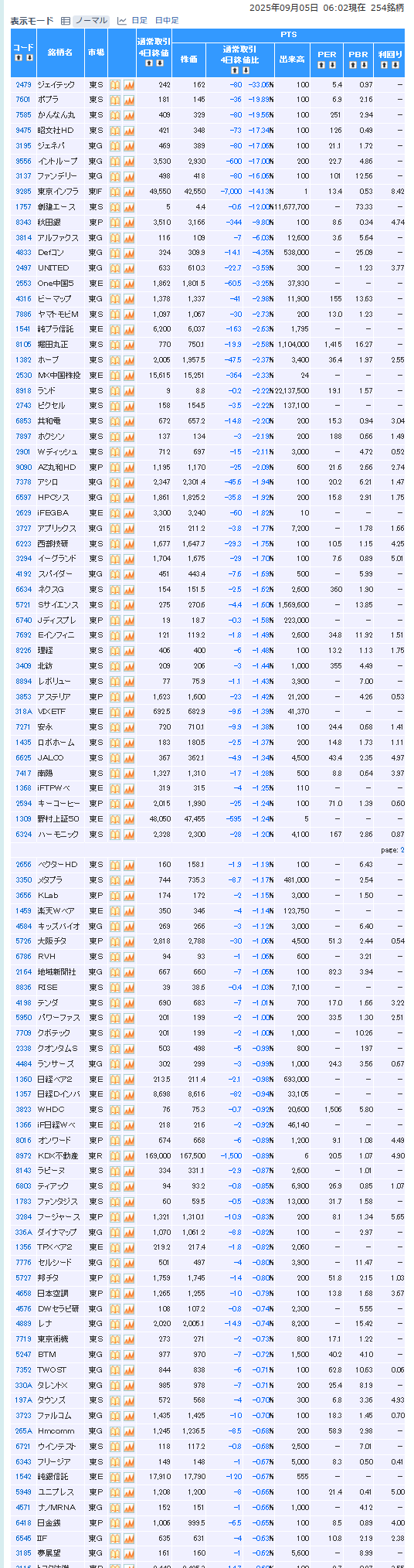Sort コード column descending with down arrow
Screen dimensions: 414x1568
click(29, 58)
